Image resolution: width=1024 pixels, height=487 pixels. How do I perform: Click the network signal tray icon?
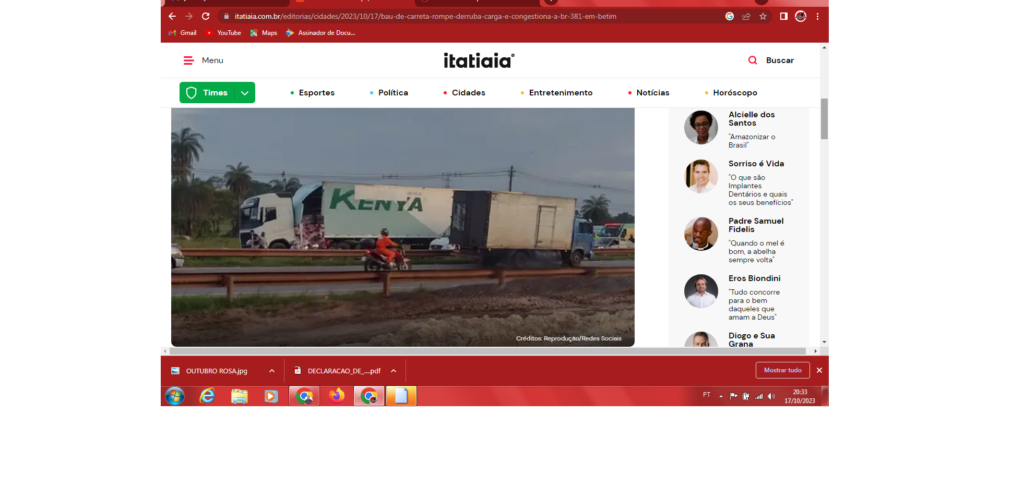pos(759,396)
